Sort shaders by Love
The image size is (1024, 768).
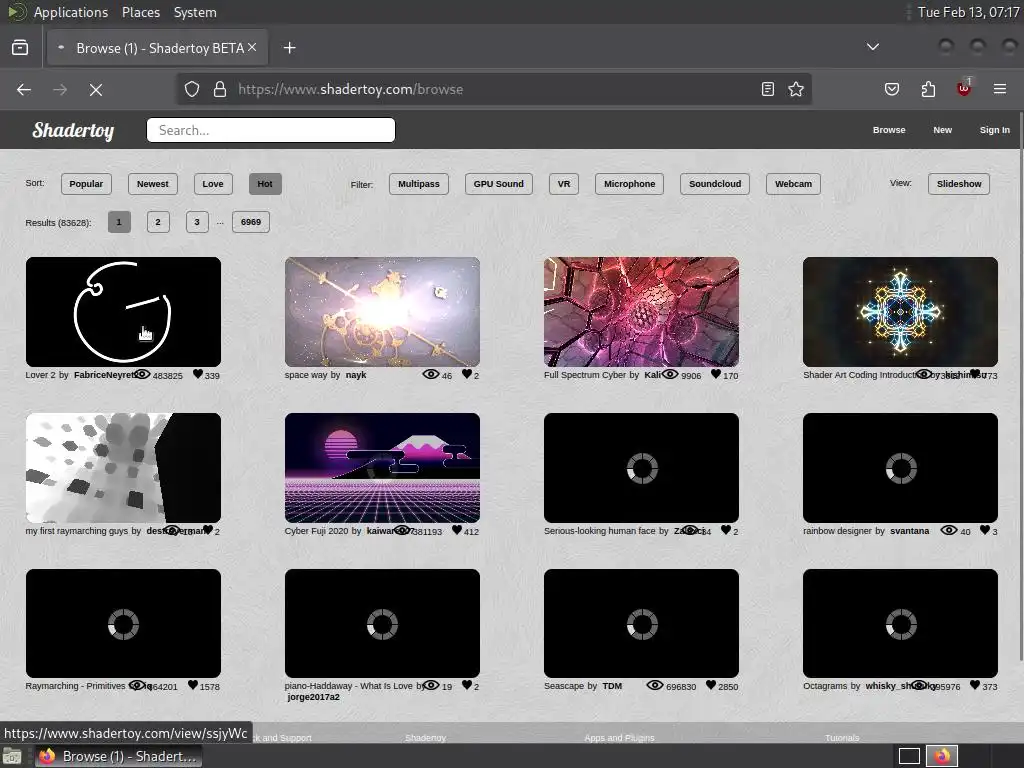(x=213, y=184)
